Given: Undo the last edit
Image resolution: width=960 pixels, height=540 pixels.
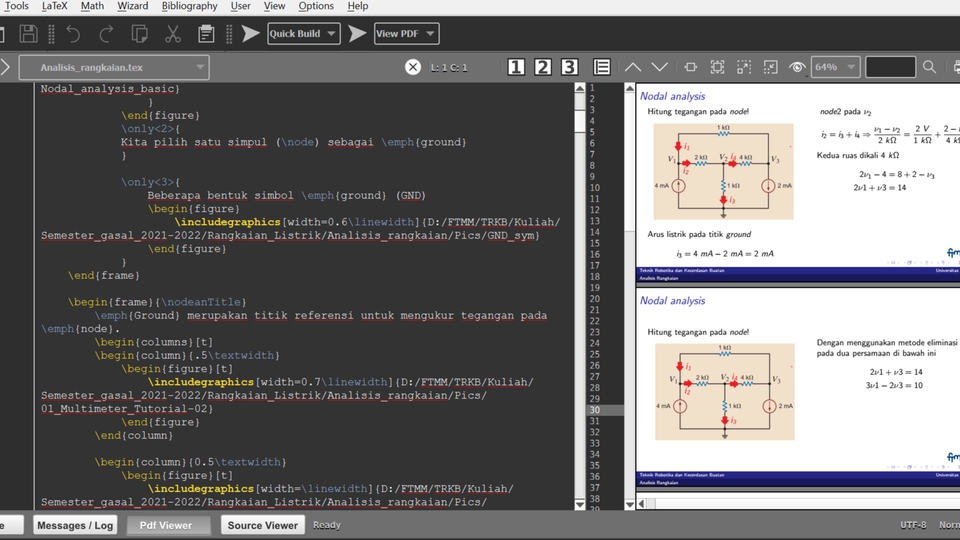Looking at the screenshot, I should 73,34.
